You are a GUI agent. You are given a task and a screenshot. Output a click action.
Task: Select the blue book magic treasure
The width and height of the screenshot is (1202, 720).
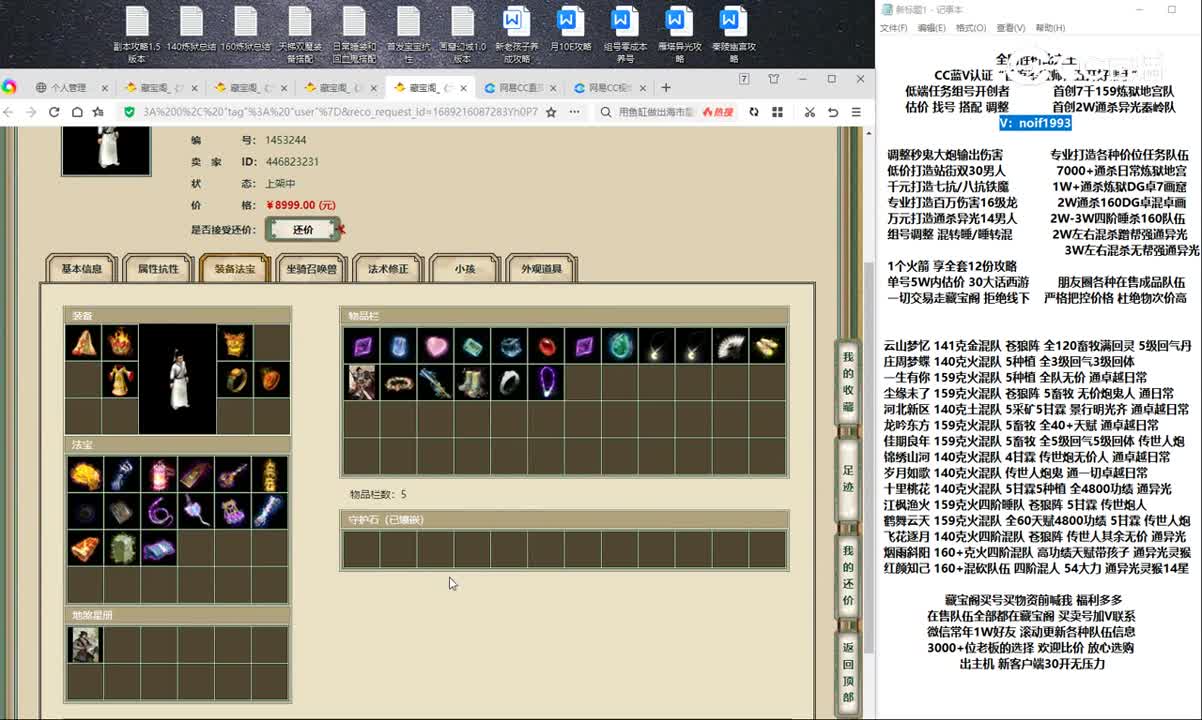click(x=159, y=548)
